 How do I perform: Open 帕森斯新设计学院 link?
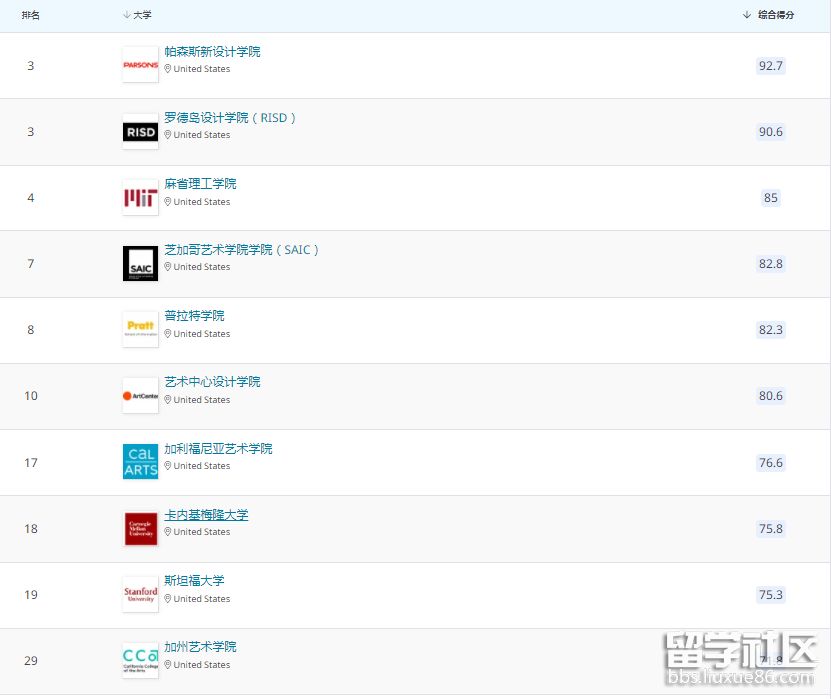212,51
